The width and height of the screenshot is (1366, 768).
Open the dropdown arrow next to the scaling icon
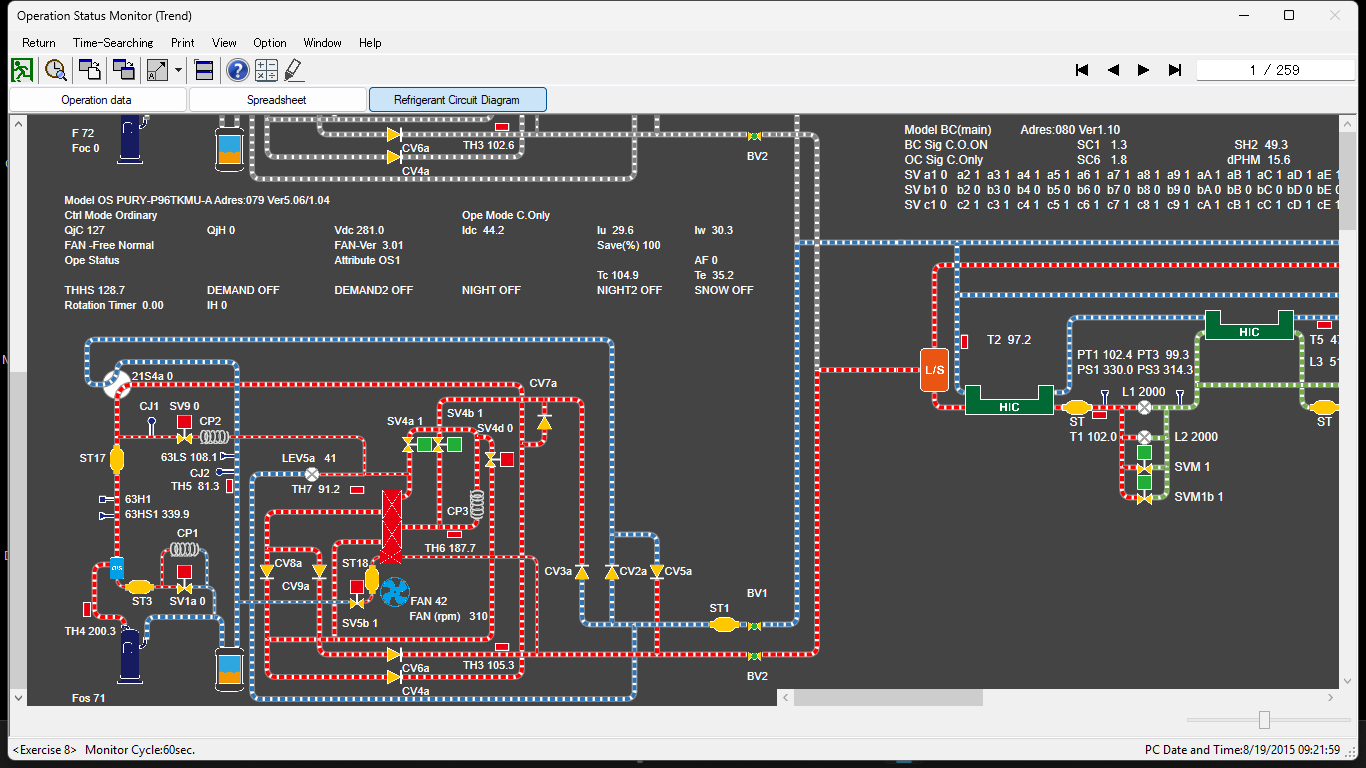(x=178, y=70)
